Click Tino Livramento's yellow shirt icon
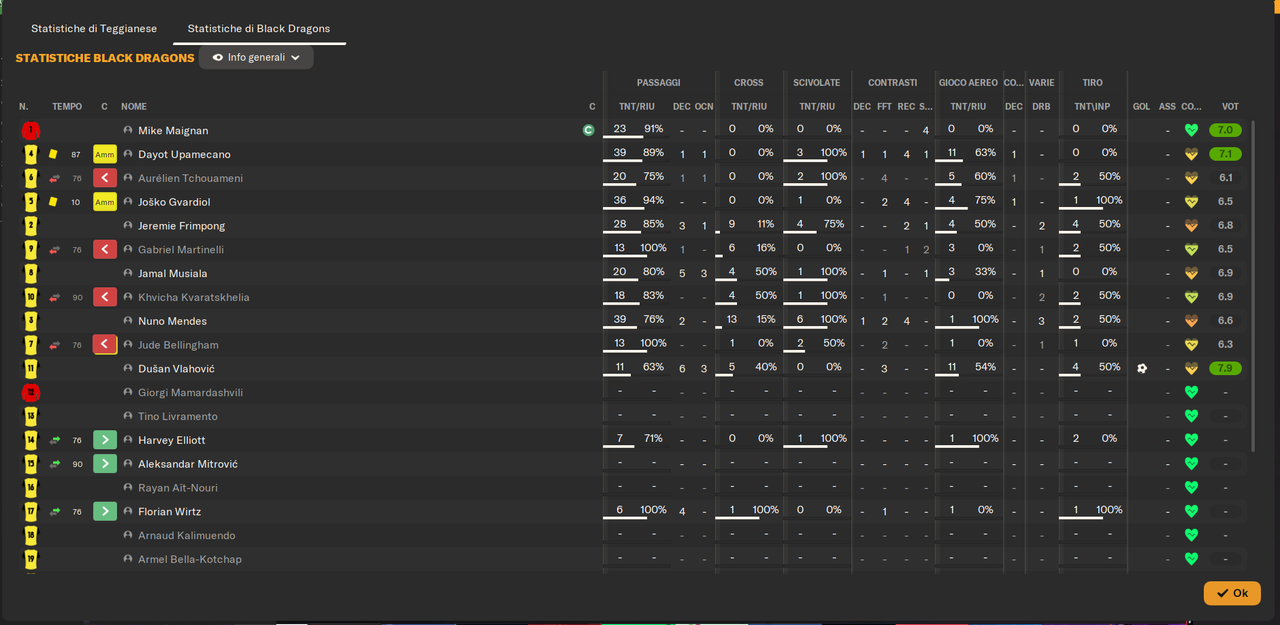This screenshot has width=1280, height=625. pos(31,416)
